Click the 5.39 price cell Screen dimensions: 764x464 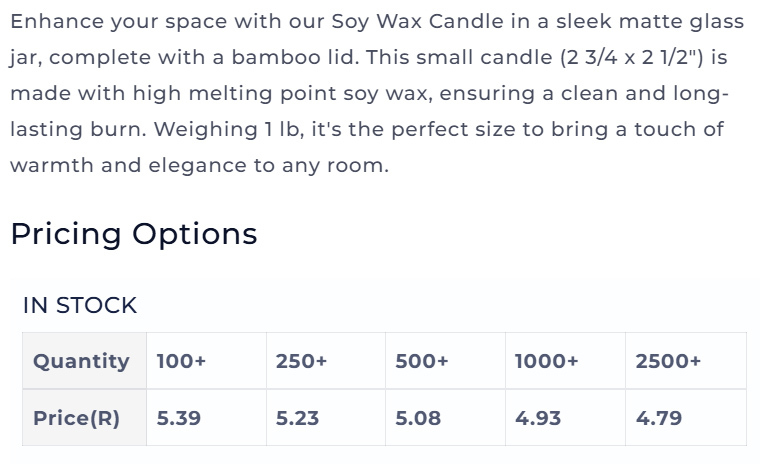pyautogui.click(x=207, y=418)
